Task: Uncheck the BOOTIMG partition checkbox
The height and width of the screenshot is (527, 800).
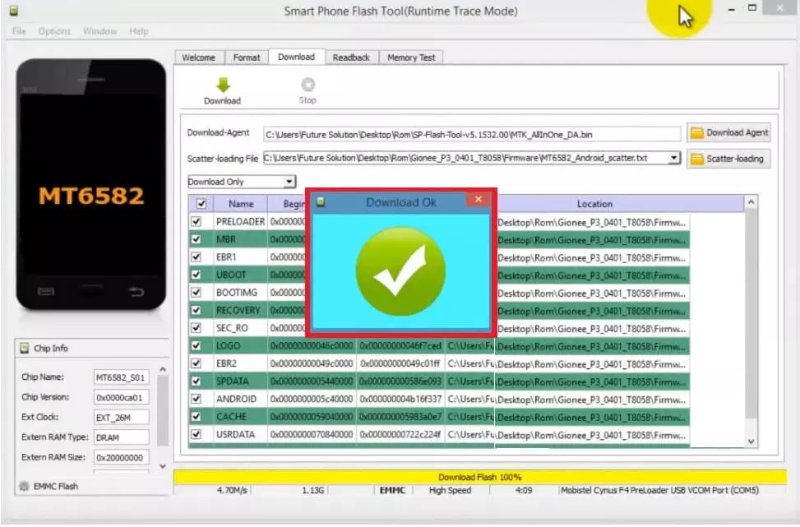Action: (x=196, y=292)
